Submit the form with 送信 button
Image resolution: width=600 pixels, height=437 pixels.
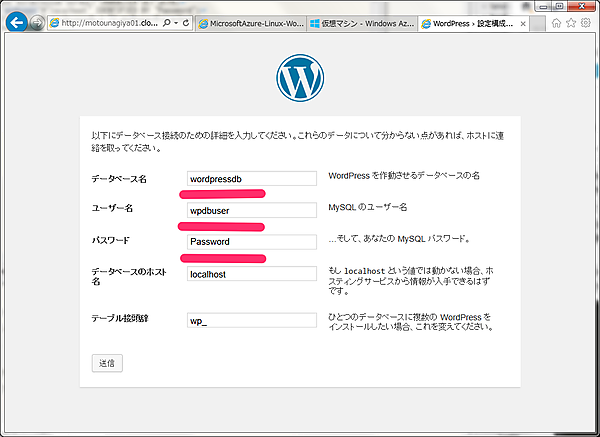click(x=107, y=363)
